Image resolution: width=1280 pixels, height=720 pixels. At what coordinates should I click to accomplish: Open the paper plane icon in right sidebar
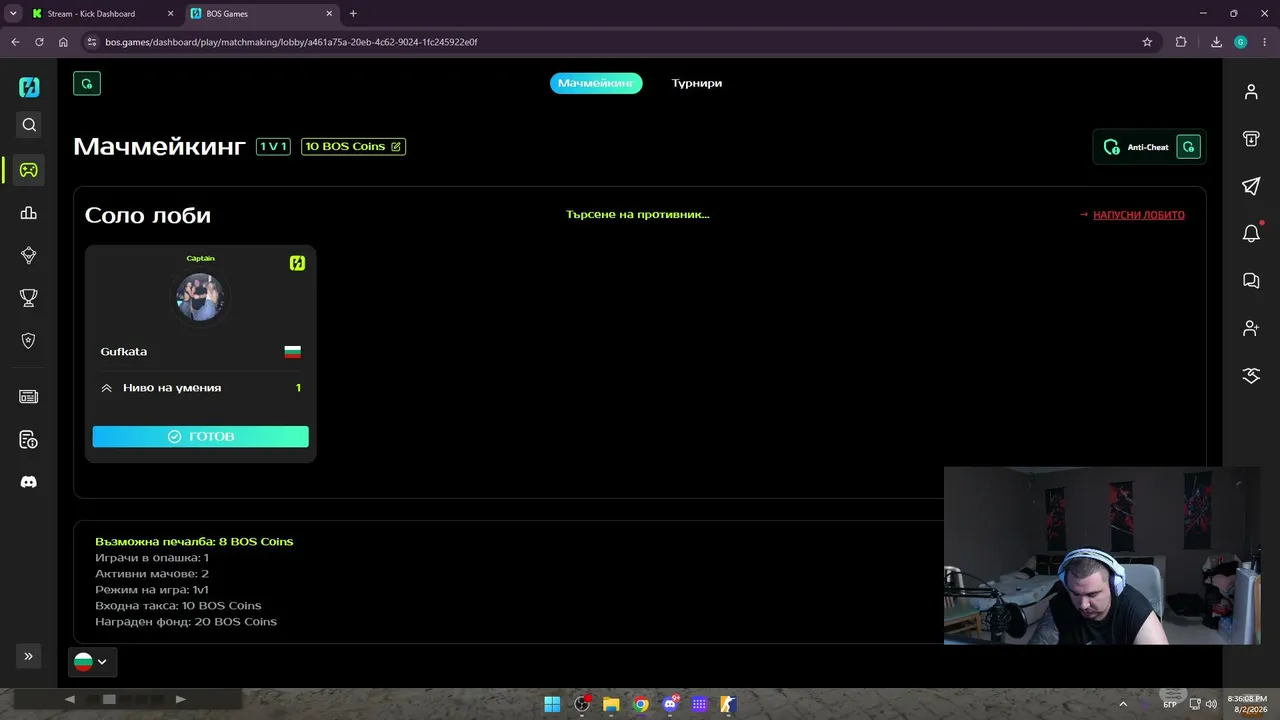tap(1251, 186)
